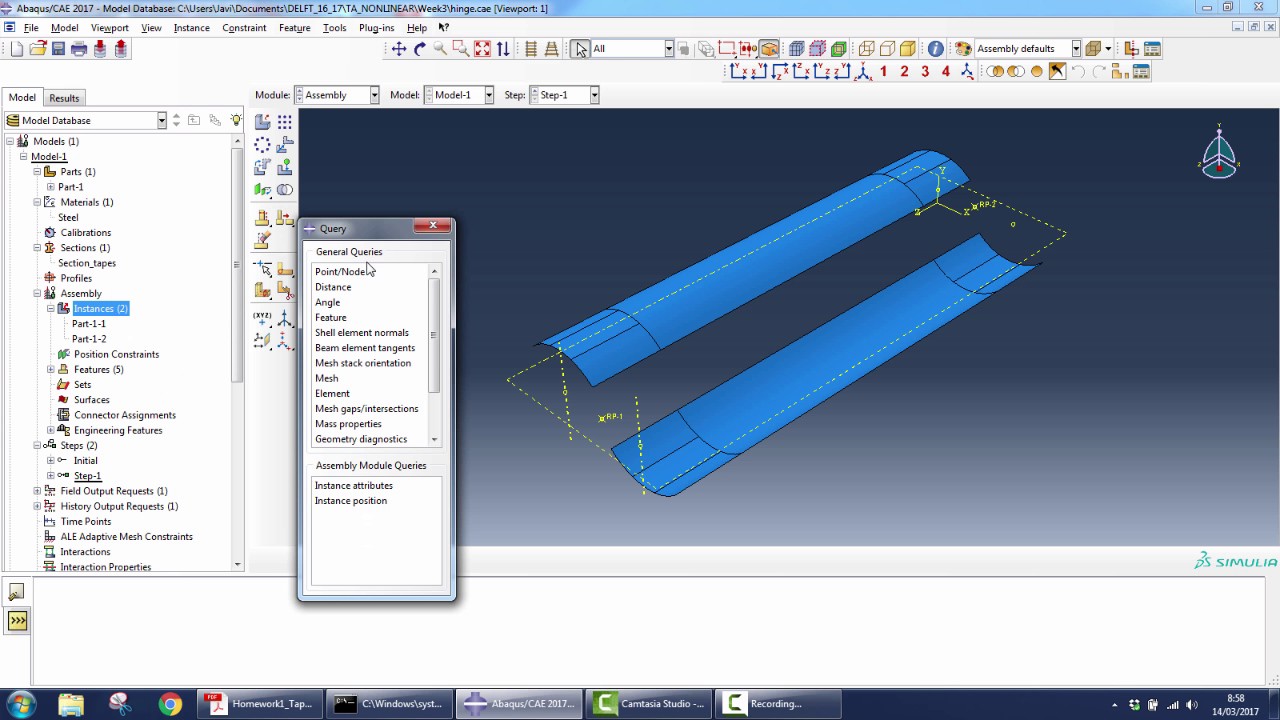Expand the Features (5) tree node
Viewport: 1280px width, 720px height.
click(x=51, y=370)
